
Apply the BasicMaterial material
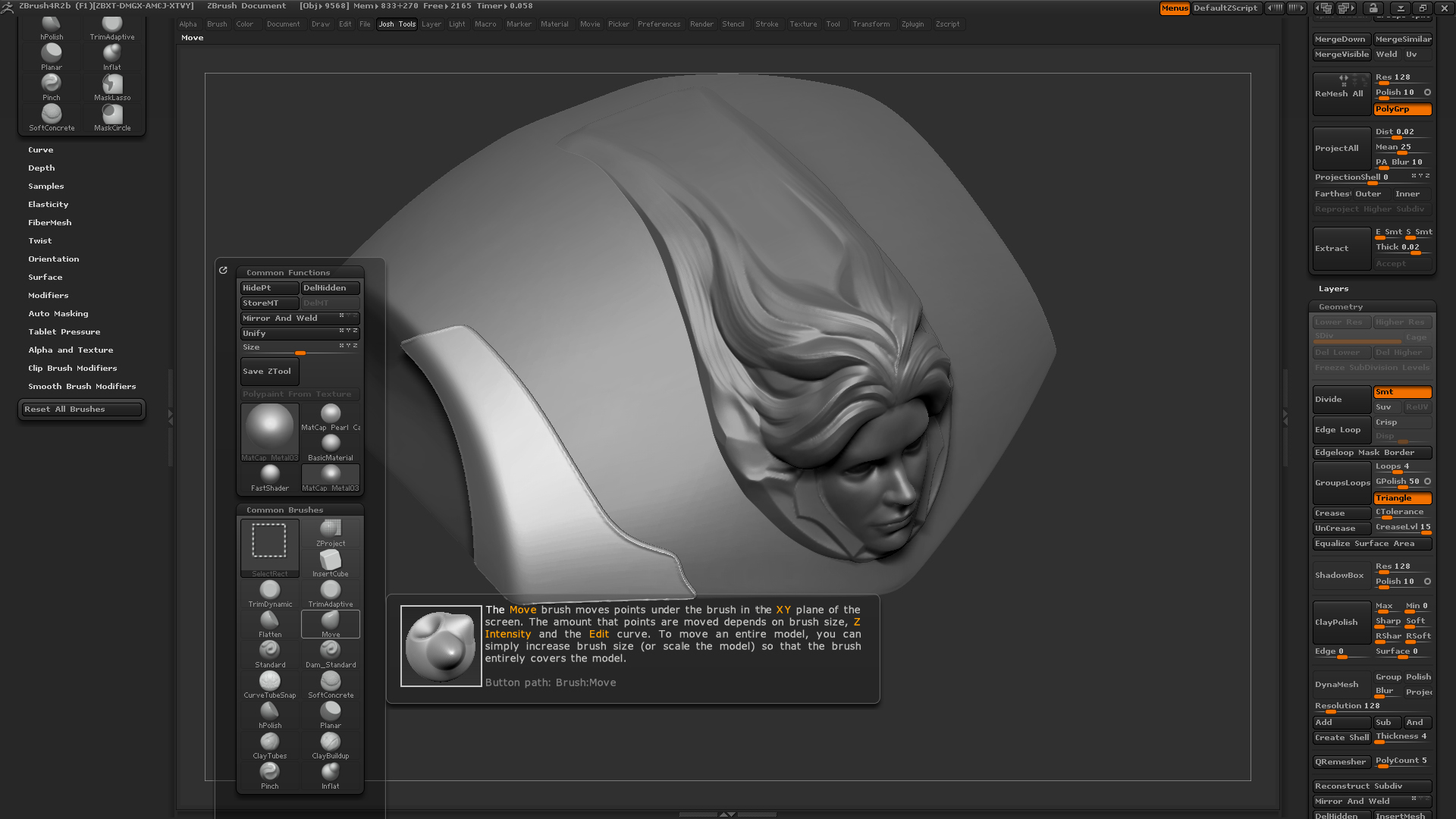click(x=331, y=447)
